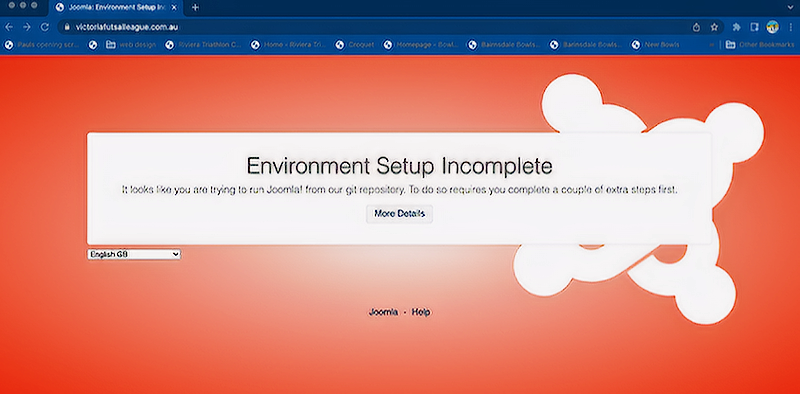Toggle the browser side panel icon
Screen dimensions: 800x394
(755, 27)
